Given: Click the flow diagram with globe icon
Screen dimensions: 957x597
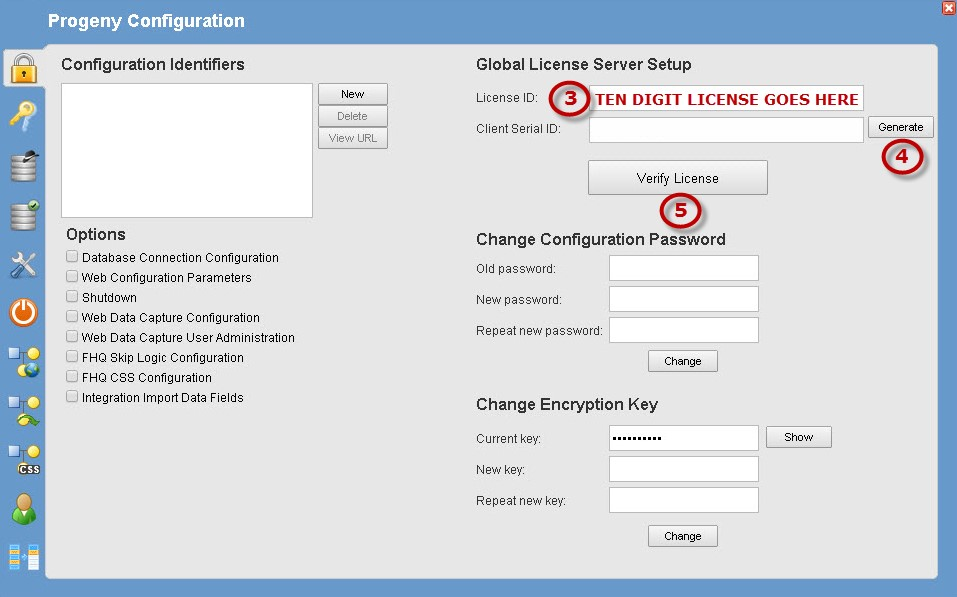Looking at the screenshot, I should coord(23,362).
